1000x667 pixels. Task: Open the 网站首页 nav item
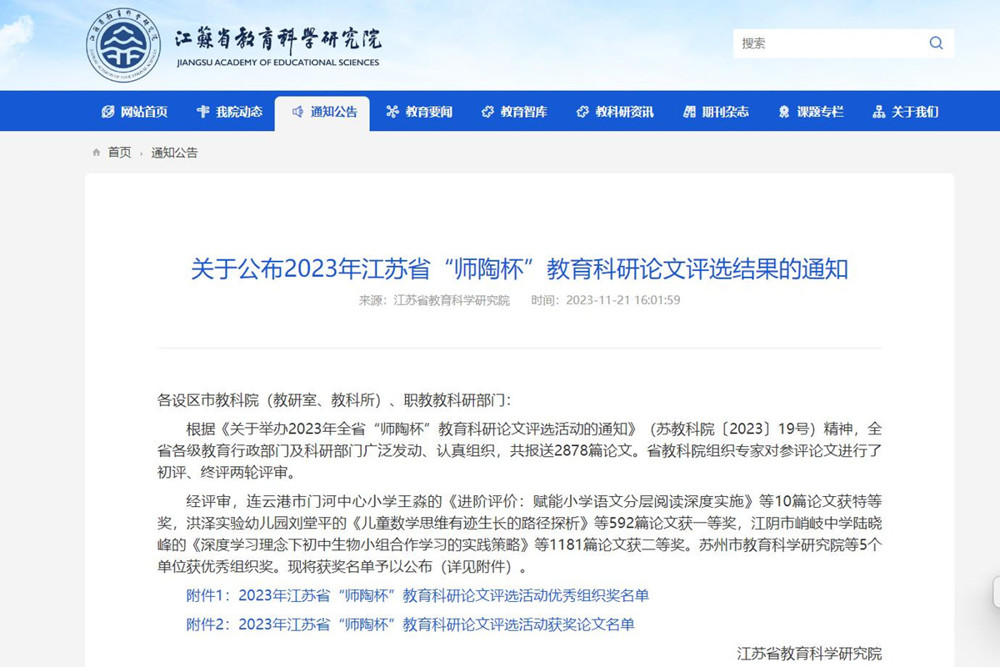pyautogui.click(x=135, y=112)
